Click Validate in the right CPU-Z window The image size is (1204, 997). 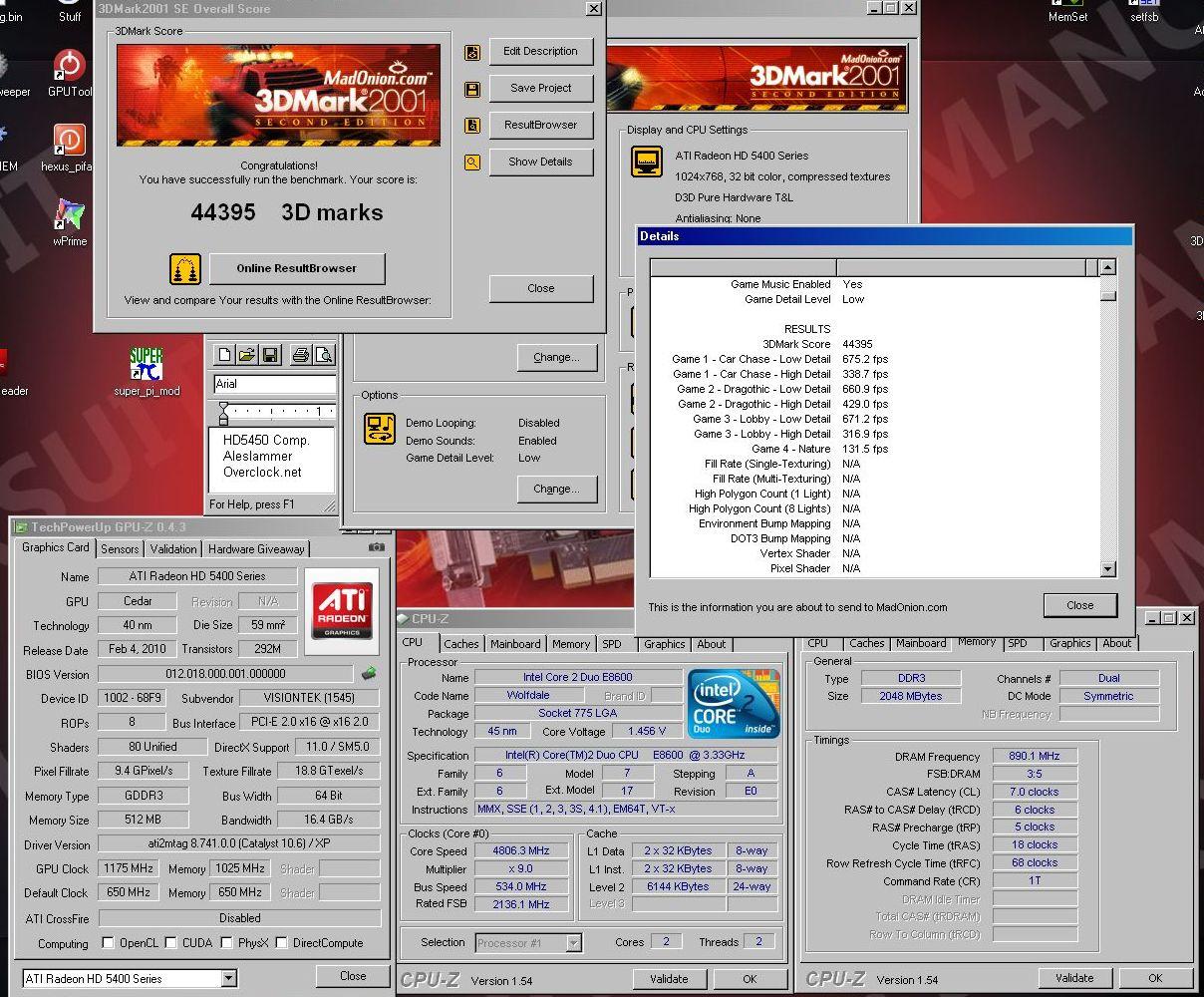click(x=1074, y=978)
